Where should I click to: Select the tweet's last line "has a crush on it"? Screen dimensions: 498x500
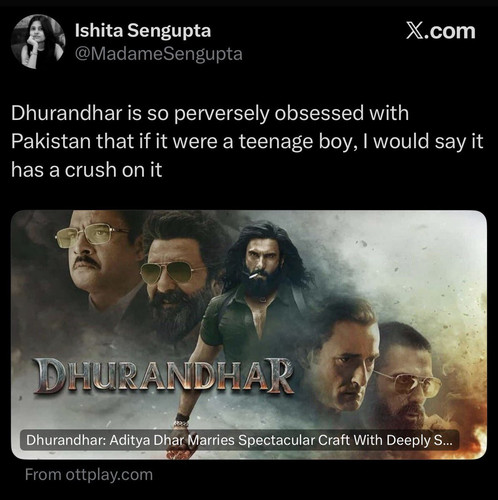87,170
